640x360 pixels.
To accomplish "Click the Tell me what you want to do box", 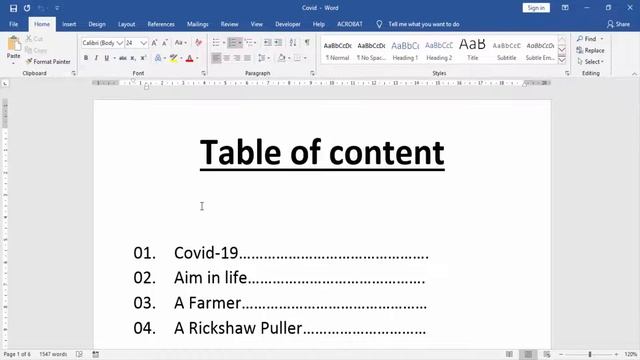I will pyautogui.click(x=424, y=24).
